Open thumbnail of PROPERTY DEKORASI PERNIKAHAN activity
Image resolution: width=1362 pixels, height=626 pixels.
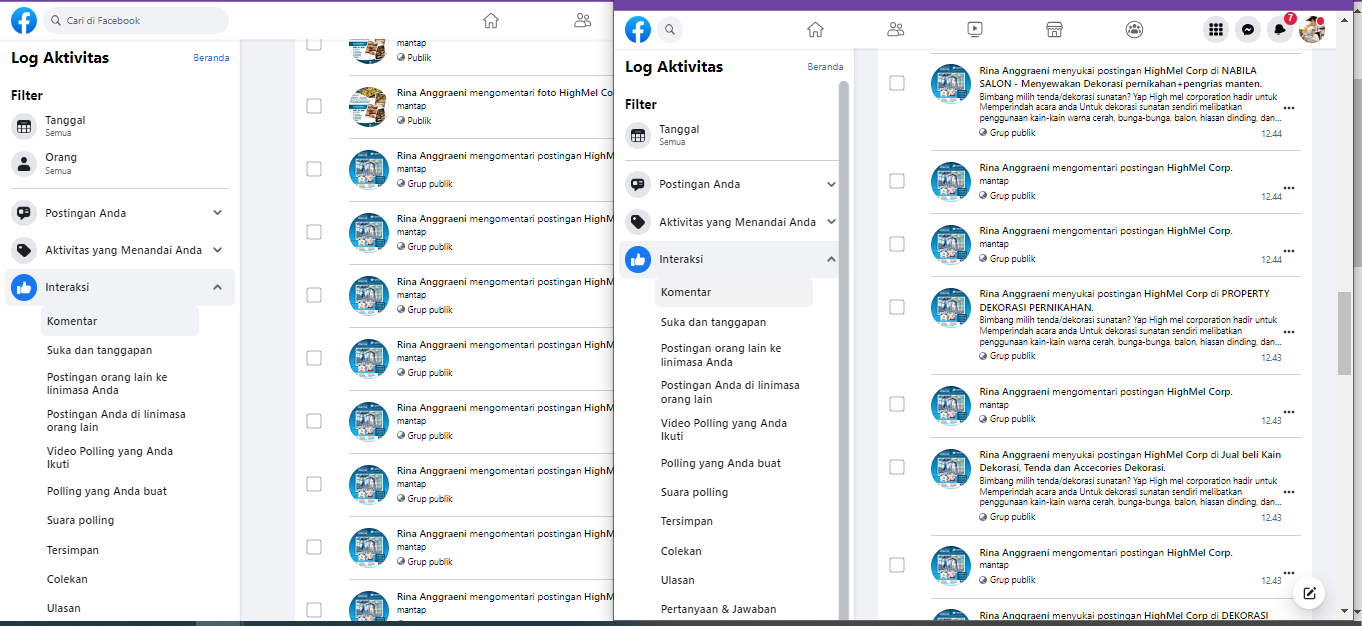click(x=951, y=307)
